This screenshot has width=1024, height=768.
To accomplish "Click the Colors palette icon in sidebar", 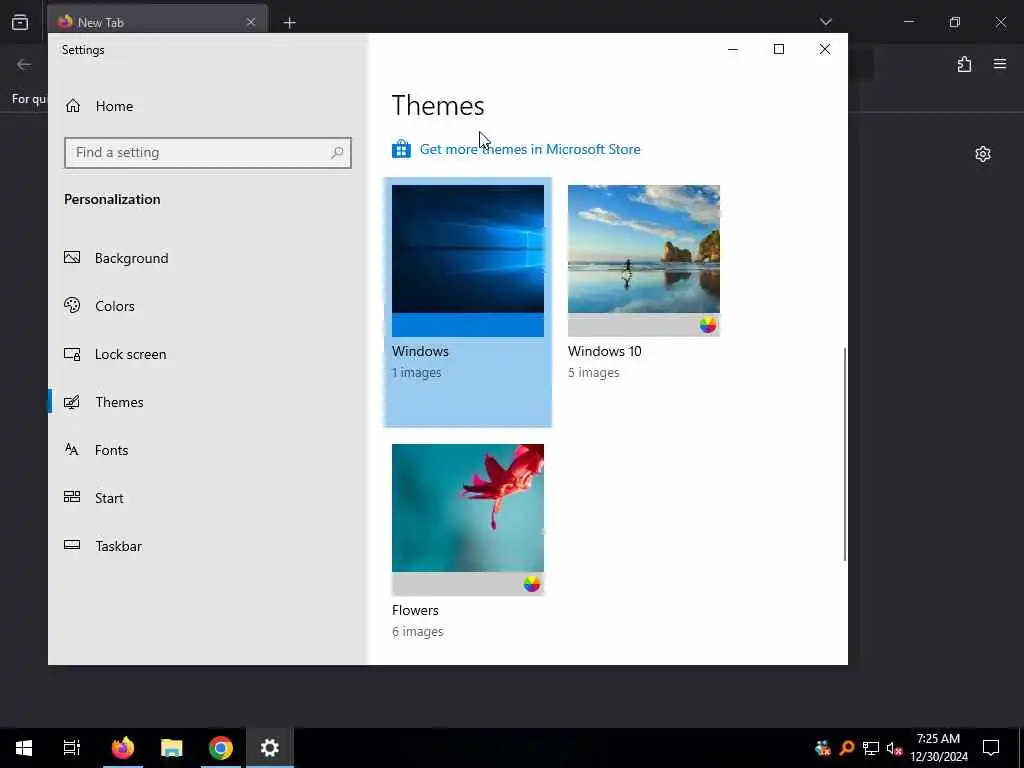I will pos(72,305).
